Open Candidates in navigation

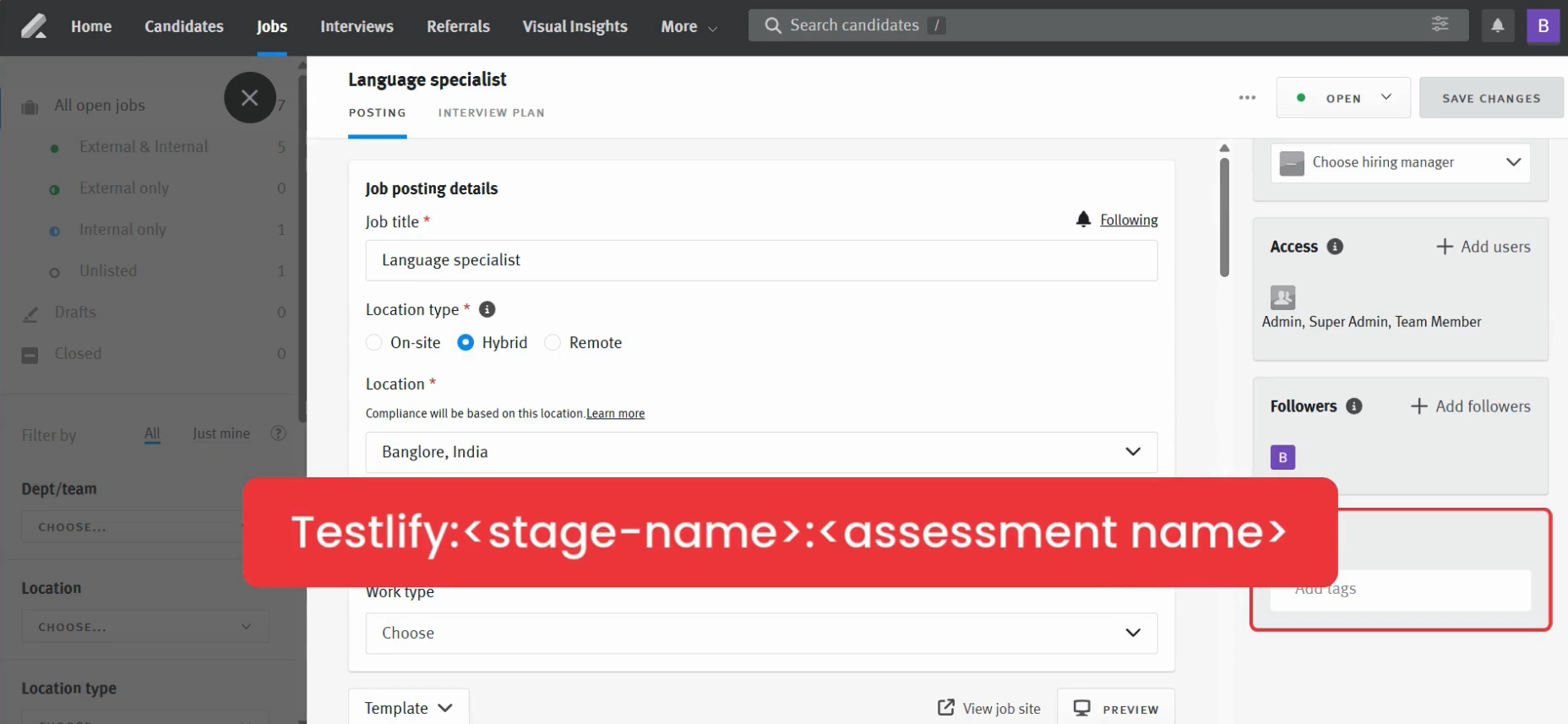click(184, 26)
